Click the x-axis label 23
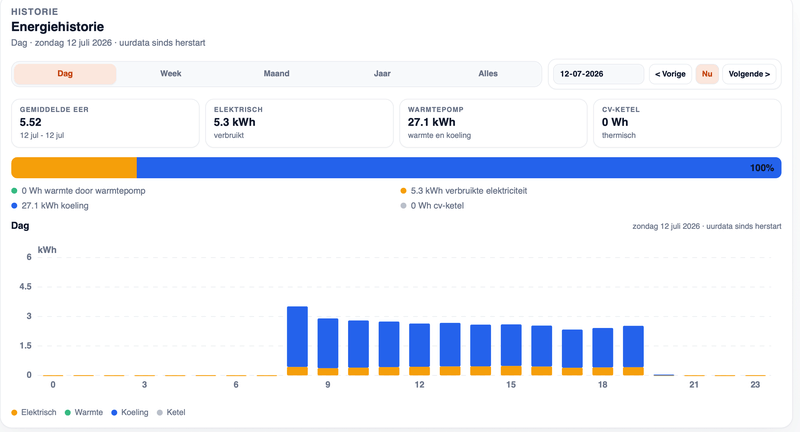The height and width of the screenshot is (432, 800). click(755, 385)
